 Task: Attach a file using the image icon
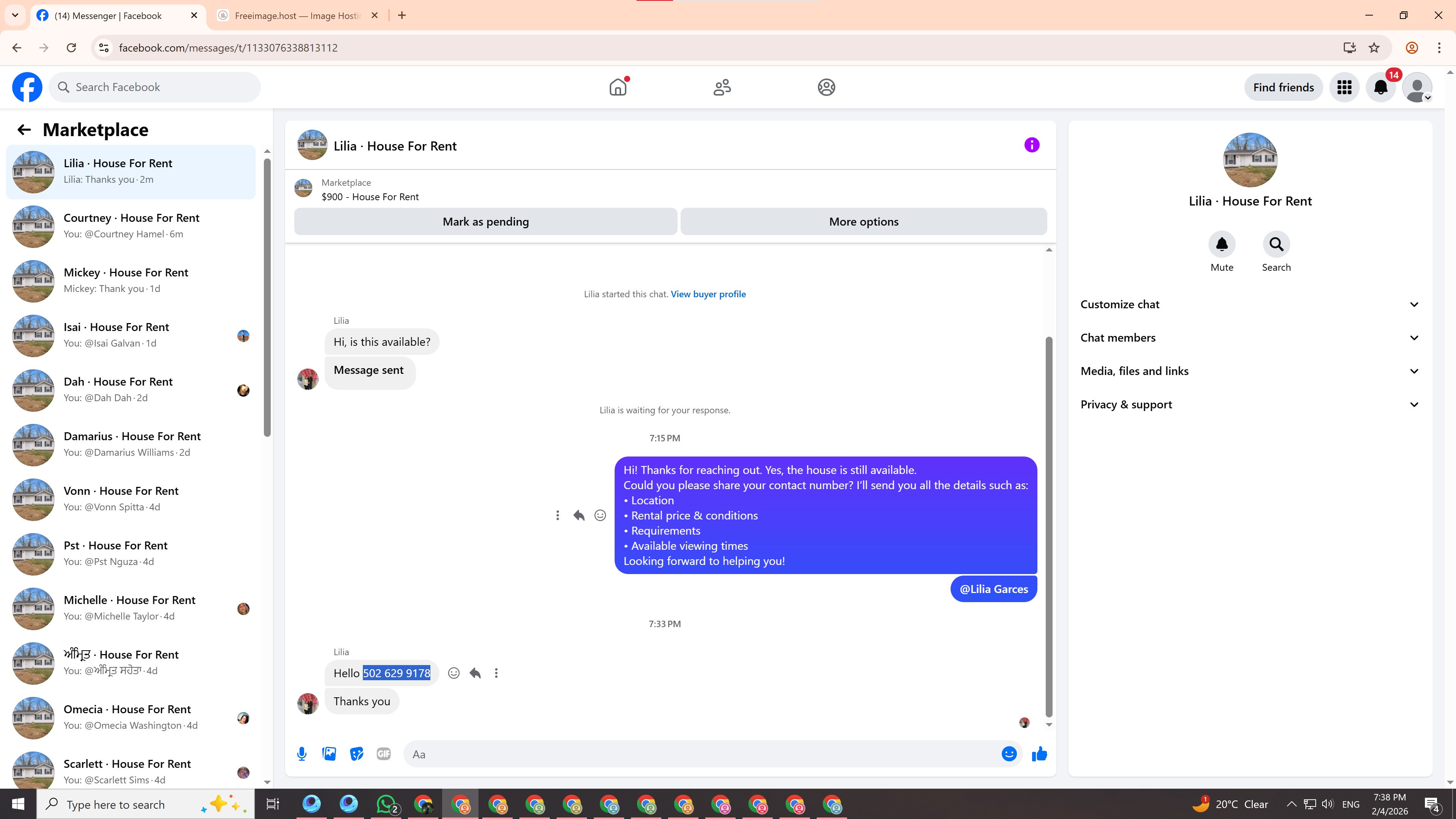329,754
